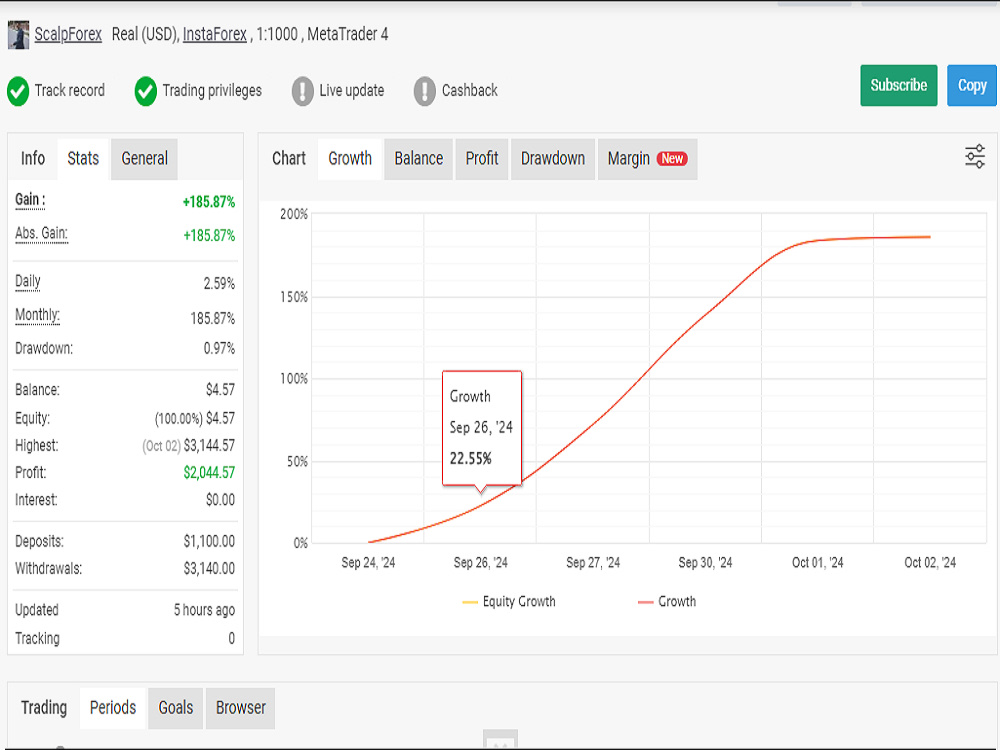Click the Cashback warning icon
This screenshot has width=1000, height=750.
pyautogui.click(x=424, y=91)
